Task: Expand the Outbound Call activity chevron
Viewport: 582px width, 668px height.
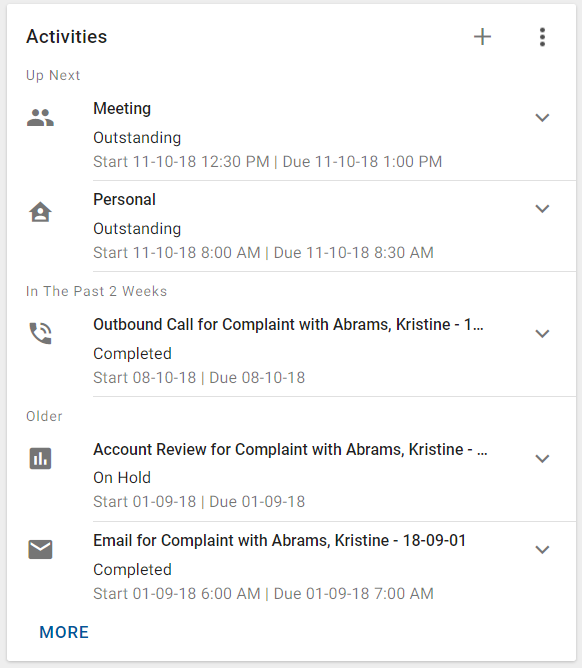Action: (542, 334)
